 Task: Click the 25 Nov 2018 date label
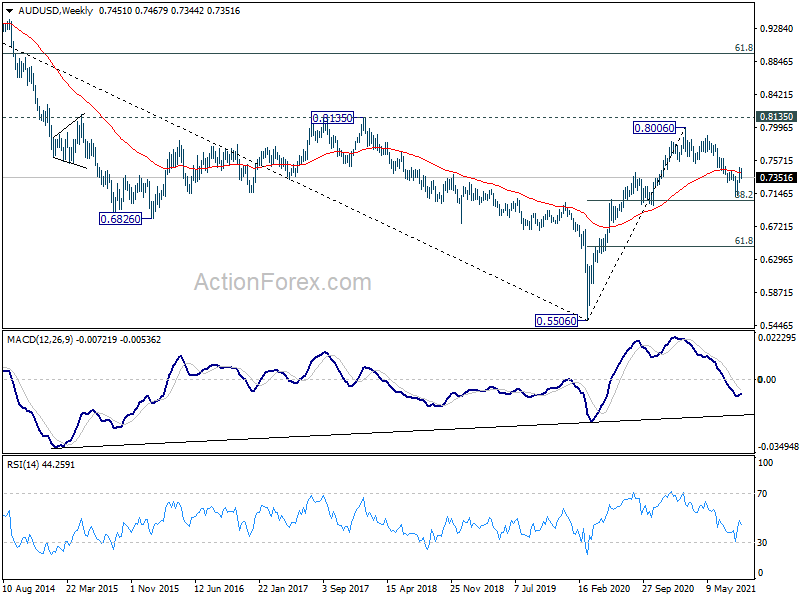pos(477,588)
